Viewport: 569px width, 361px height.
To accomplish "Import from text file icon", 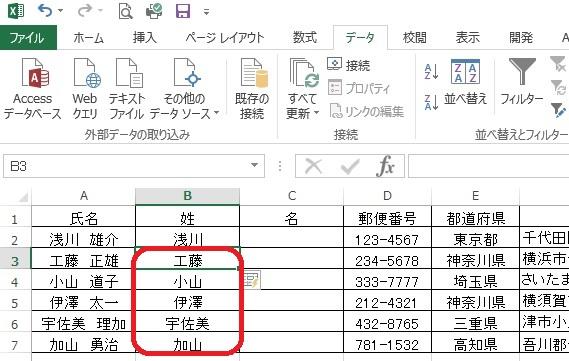I will tap(127, 89).
